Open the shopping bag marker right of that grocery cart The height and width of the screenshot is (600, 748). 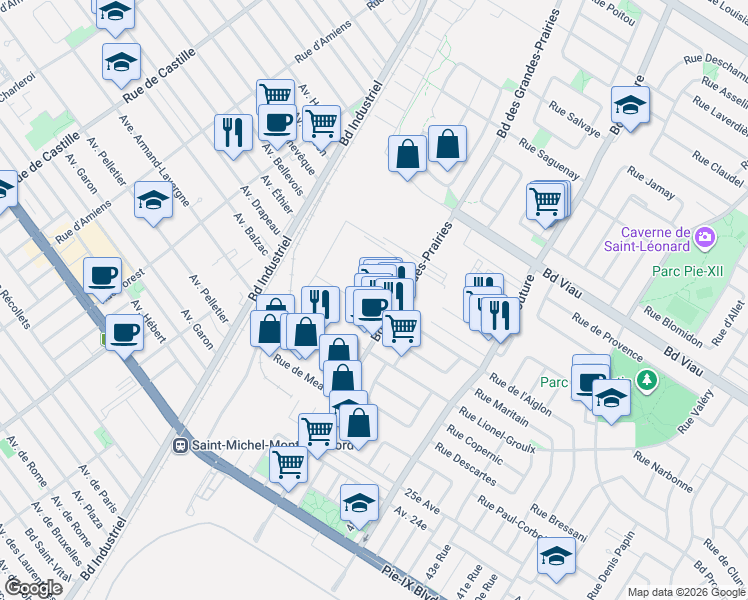359,424
